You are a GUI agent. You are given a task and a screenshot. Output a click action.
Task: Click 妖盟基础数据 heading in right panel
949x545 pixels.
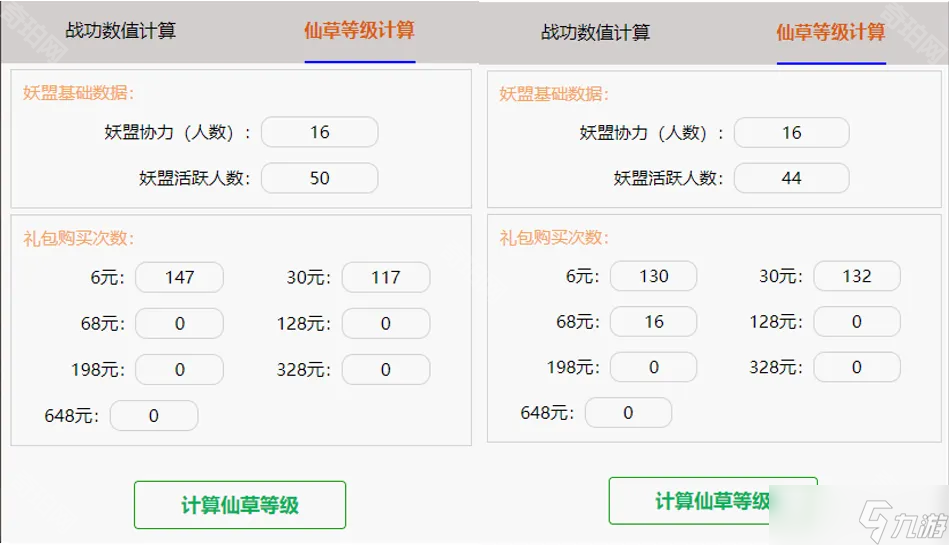[554, 94]
